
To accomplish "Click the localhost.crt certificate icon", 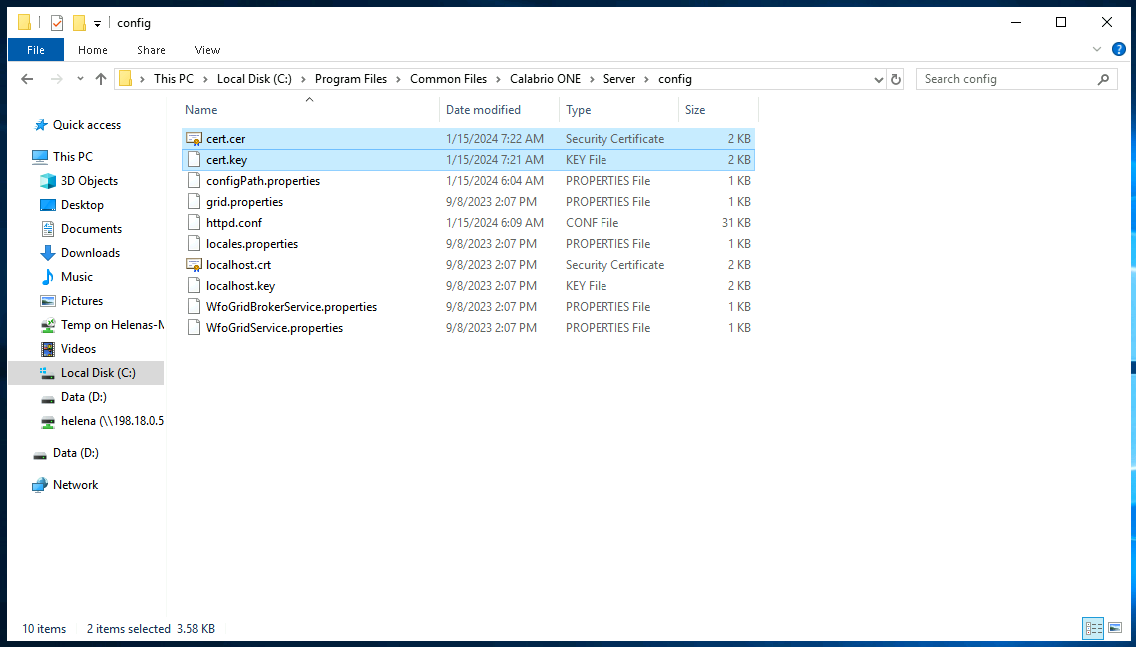I will click(x=194, y=265).
